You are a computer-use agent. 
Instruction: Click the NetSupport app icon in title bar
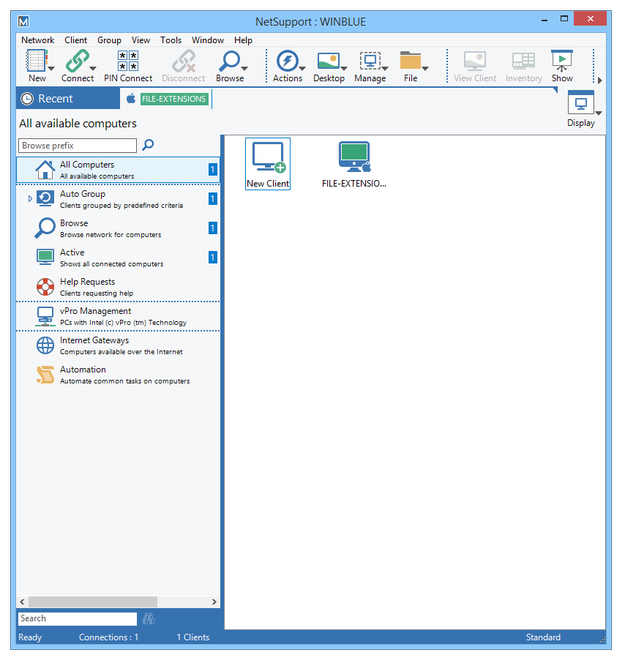pyautogui.click(x=24, y=21)
